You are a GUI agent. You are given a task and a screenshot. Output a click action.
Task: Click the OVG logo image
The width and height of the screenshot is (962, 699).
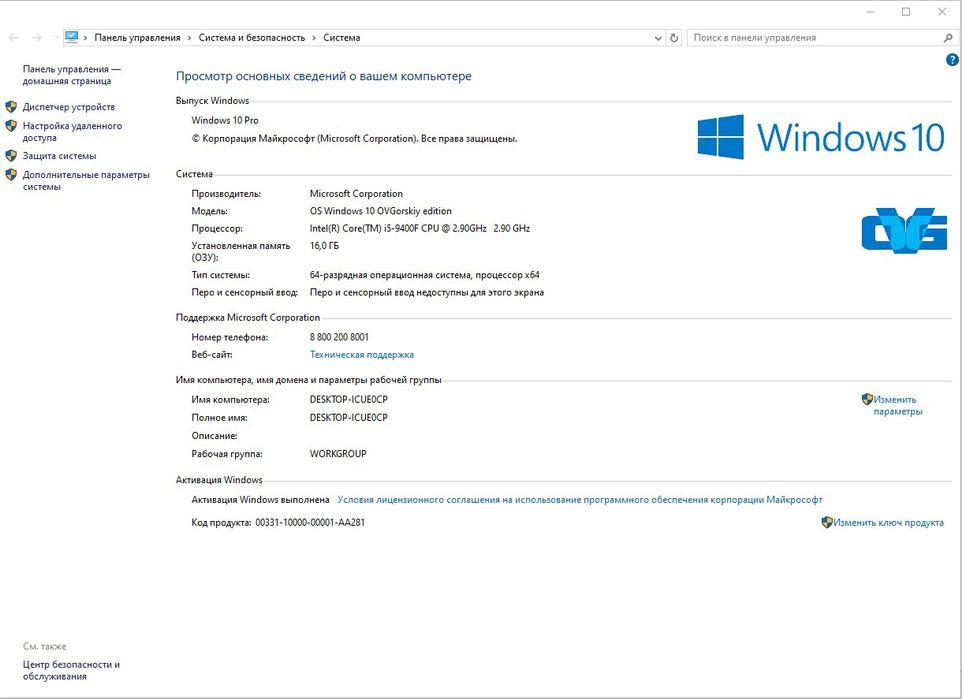point(904,230)
